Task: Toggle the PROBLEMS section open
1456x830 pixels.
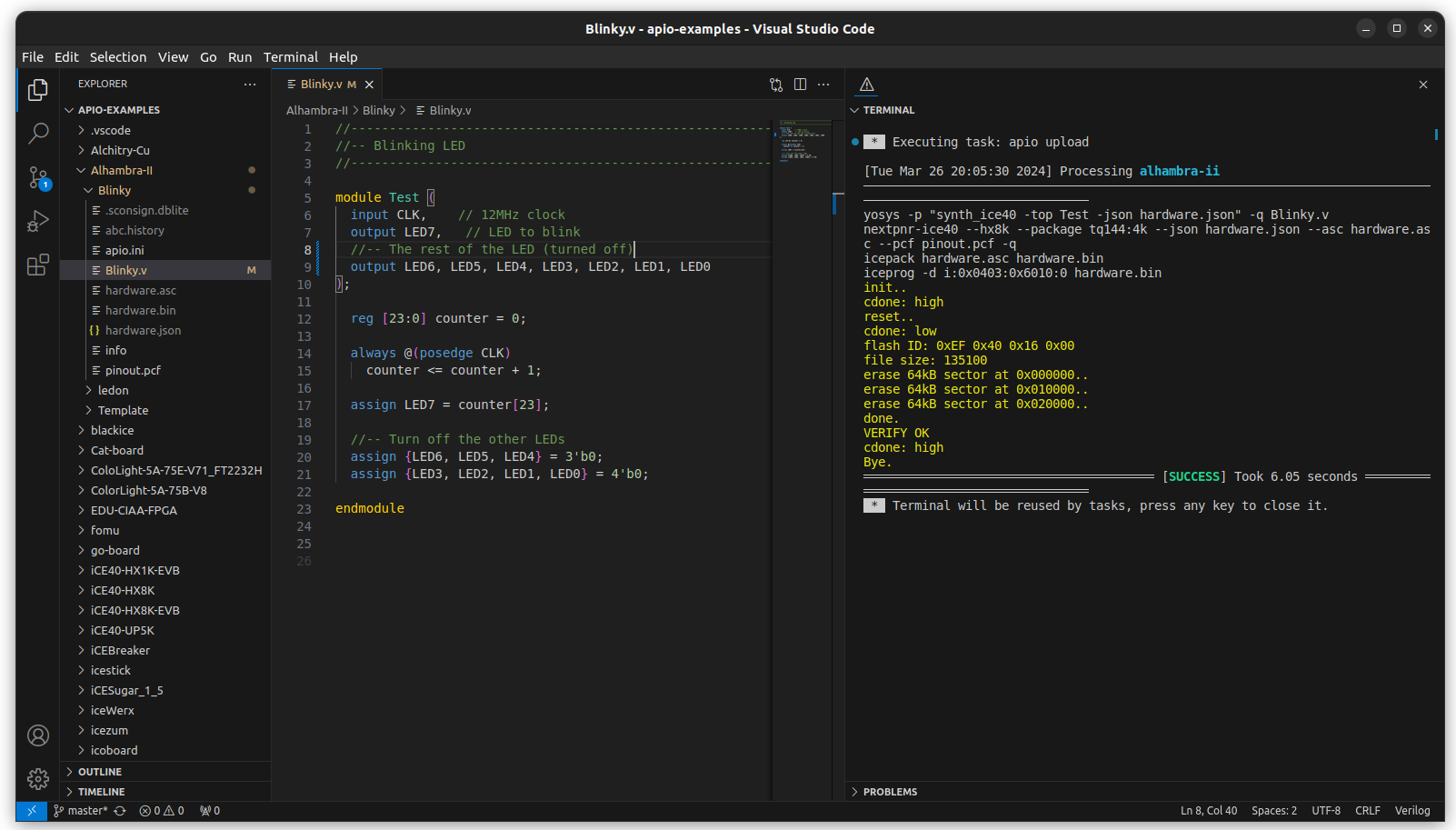Action: click(x=889, y=792)
